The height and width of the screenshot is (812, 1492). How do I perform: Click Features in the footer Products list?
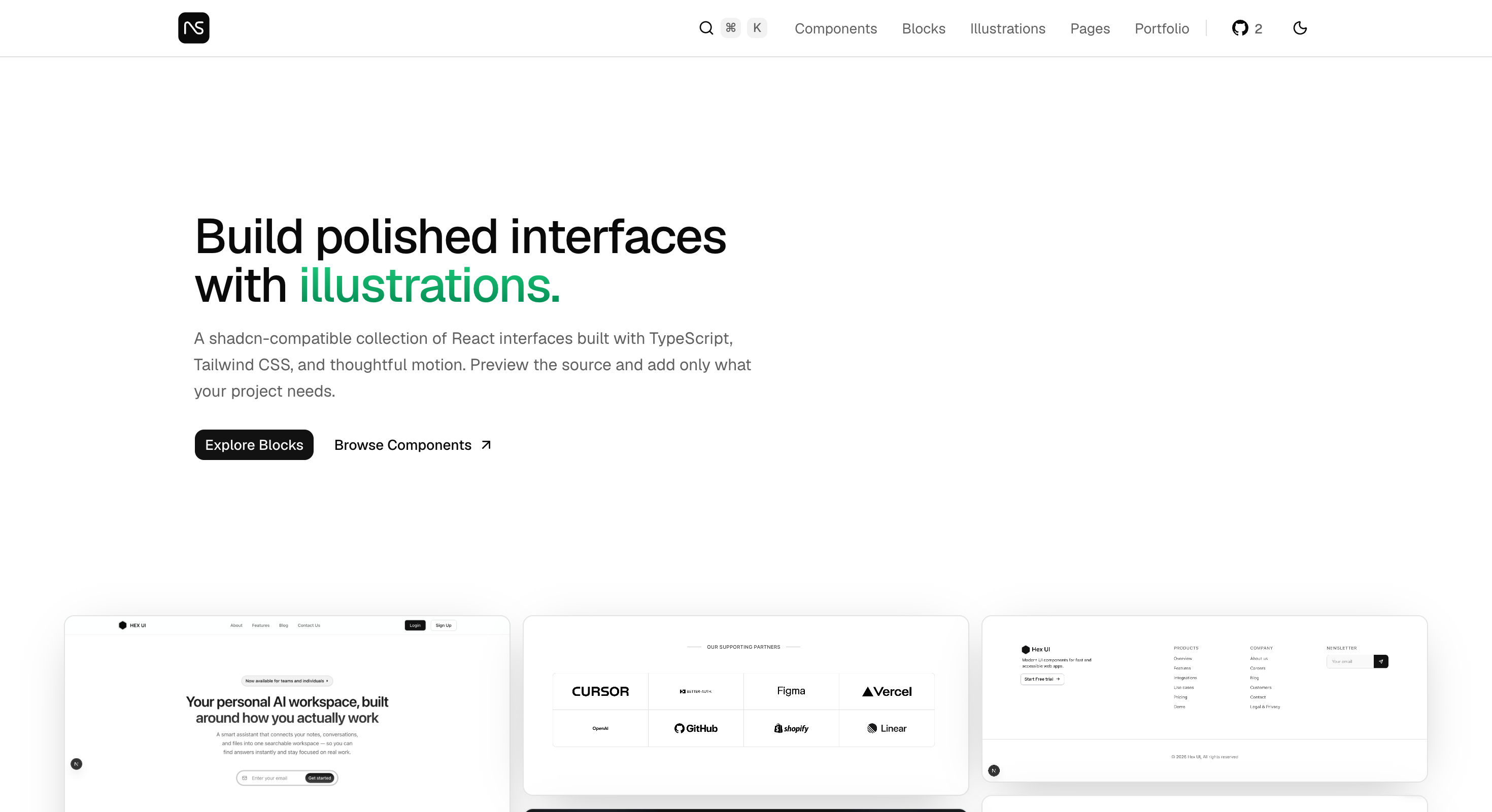1181,668
